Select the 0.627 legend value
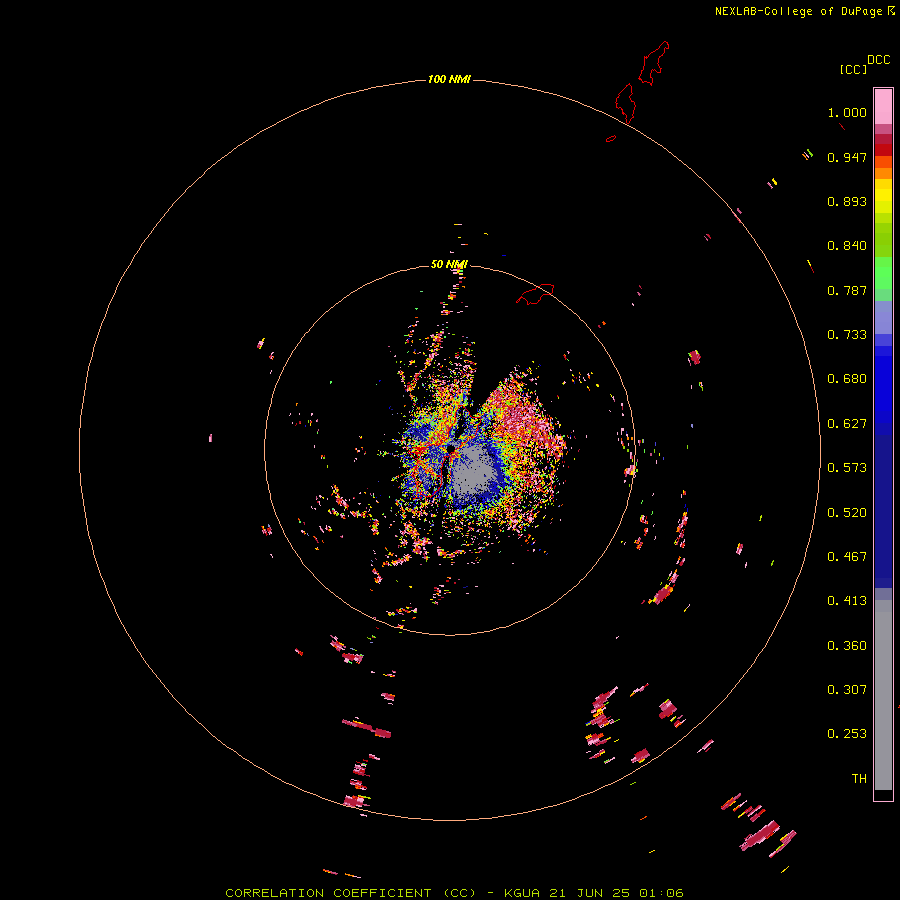The height and width of the screenshot is (900, 900). click(x=847, y=424)
